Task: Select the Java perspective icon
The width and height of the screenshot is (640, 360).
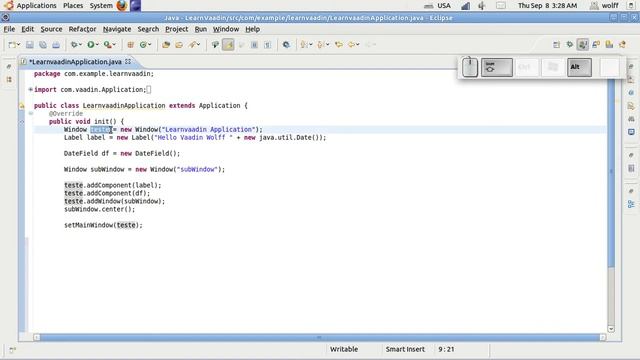Action: pyautogui.click(x=583, y=44)
